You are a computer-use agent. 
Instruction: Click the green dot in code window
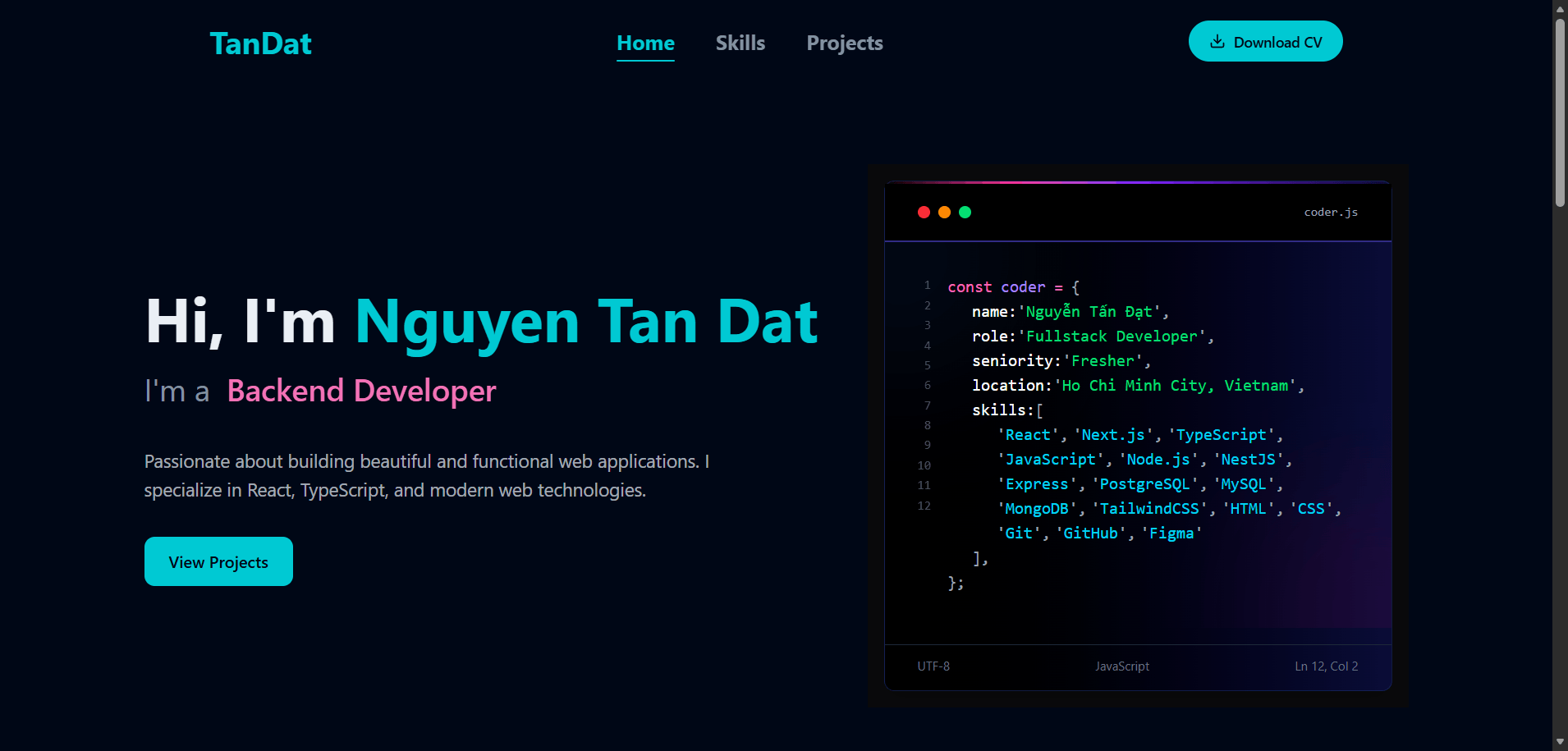pos(965,213)
